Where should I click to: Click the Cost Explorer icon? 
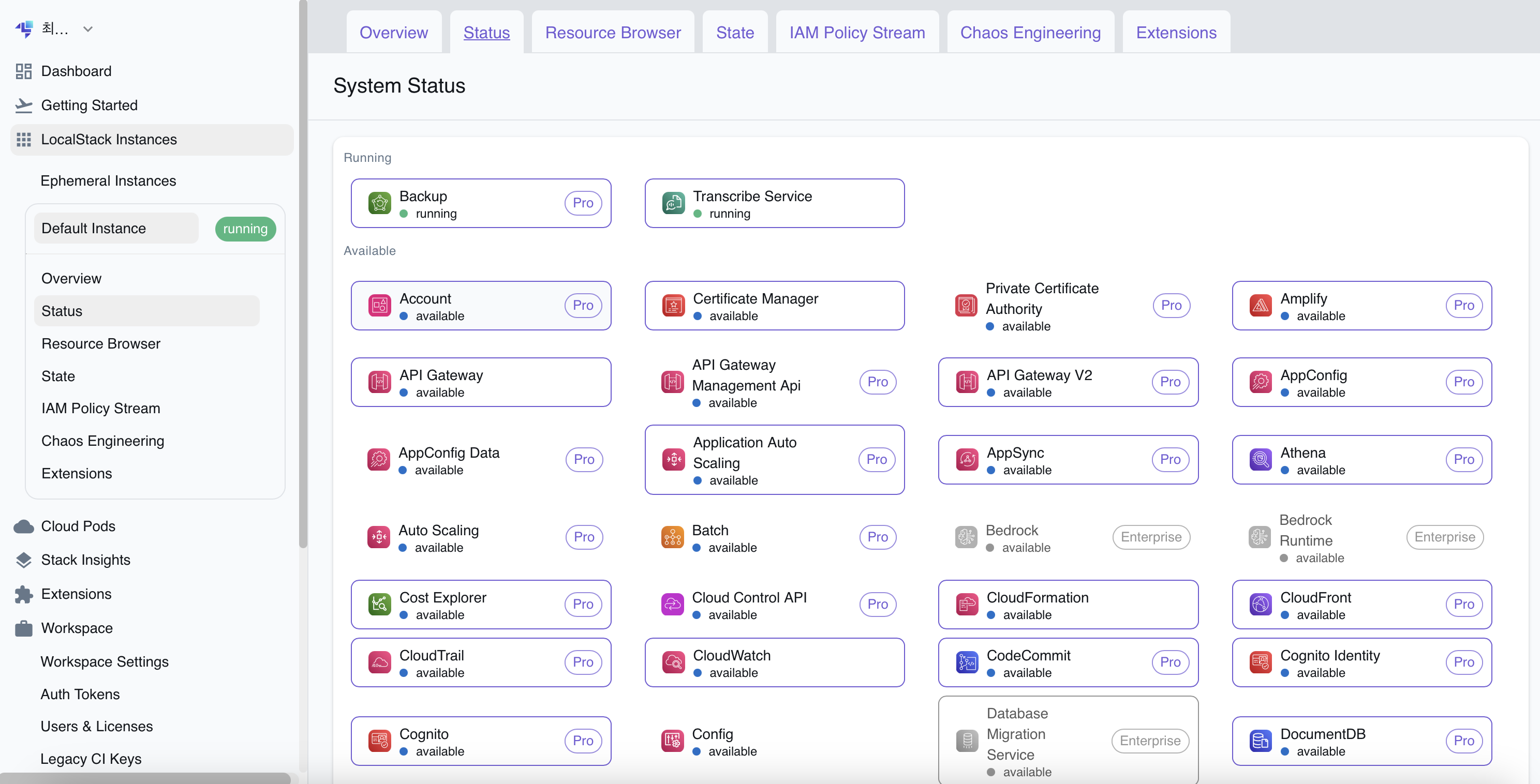(x=380, y=604)
